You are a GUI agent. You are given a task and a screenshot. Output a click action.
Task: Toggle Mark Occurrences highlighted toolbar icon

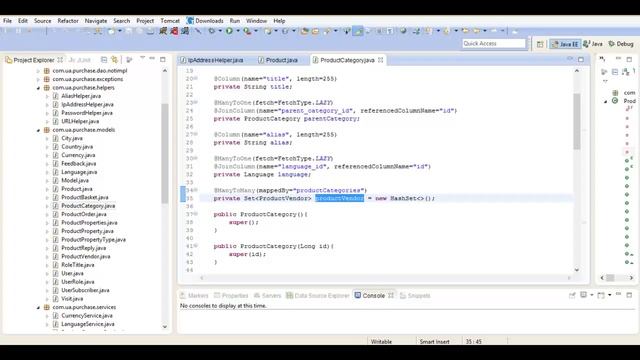click(358, 31)
